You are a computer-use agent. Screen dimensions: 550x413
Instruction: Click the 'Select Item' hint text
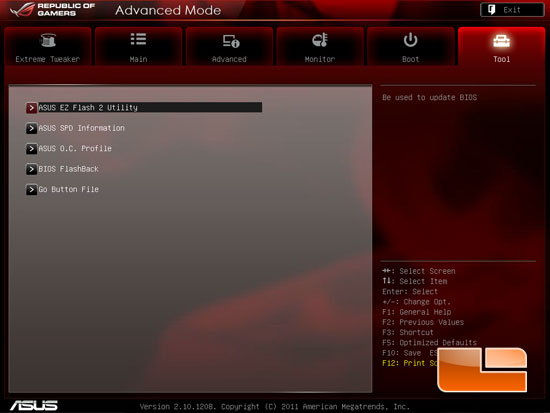pos(423,281)
